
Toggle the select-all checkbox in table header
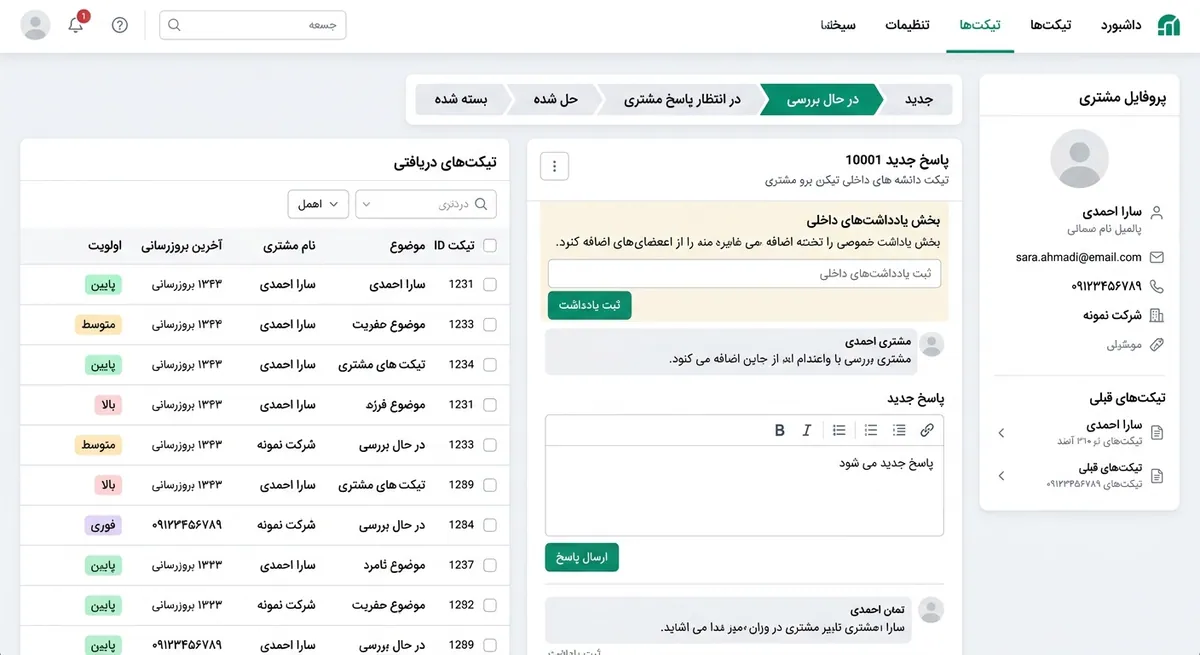click(x=490, y=246)
